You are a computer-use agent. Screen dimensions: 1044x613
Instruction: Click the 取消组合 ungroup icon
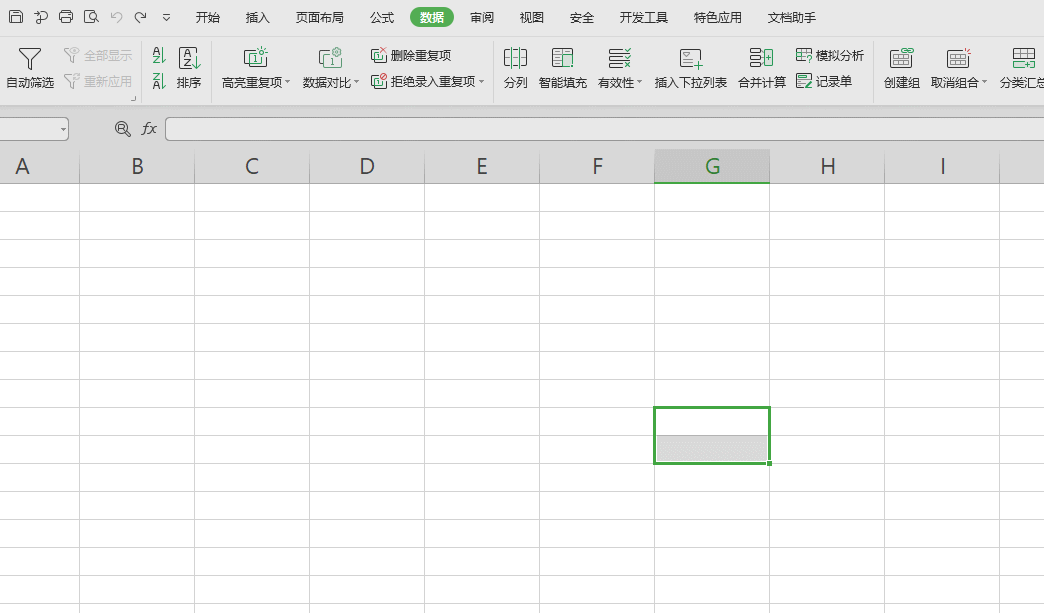(x=958, y=58)
